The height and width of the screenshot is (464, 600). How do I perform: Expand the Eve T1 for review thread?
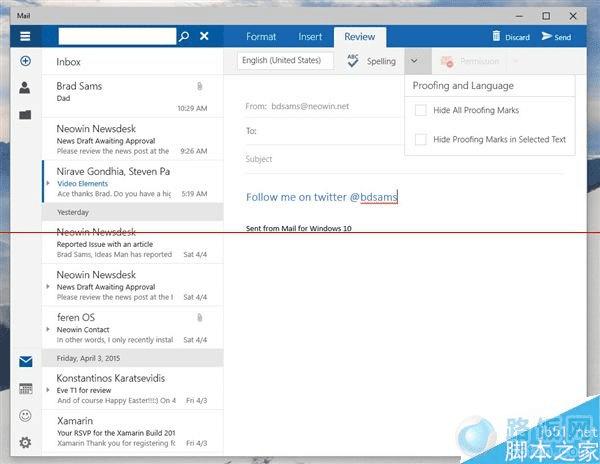[x=48, y=390]
